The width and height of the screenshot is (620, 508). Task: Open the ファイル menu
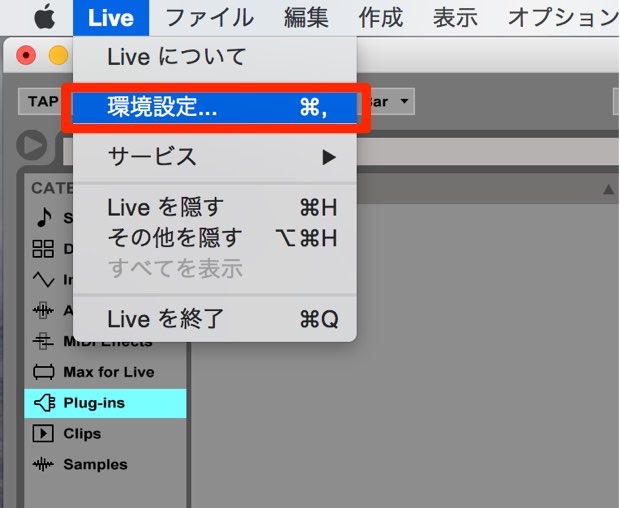tap(210, 18)
